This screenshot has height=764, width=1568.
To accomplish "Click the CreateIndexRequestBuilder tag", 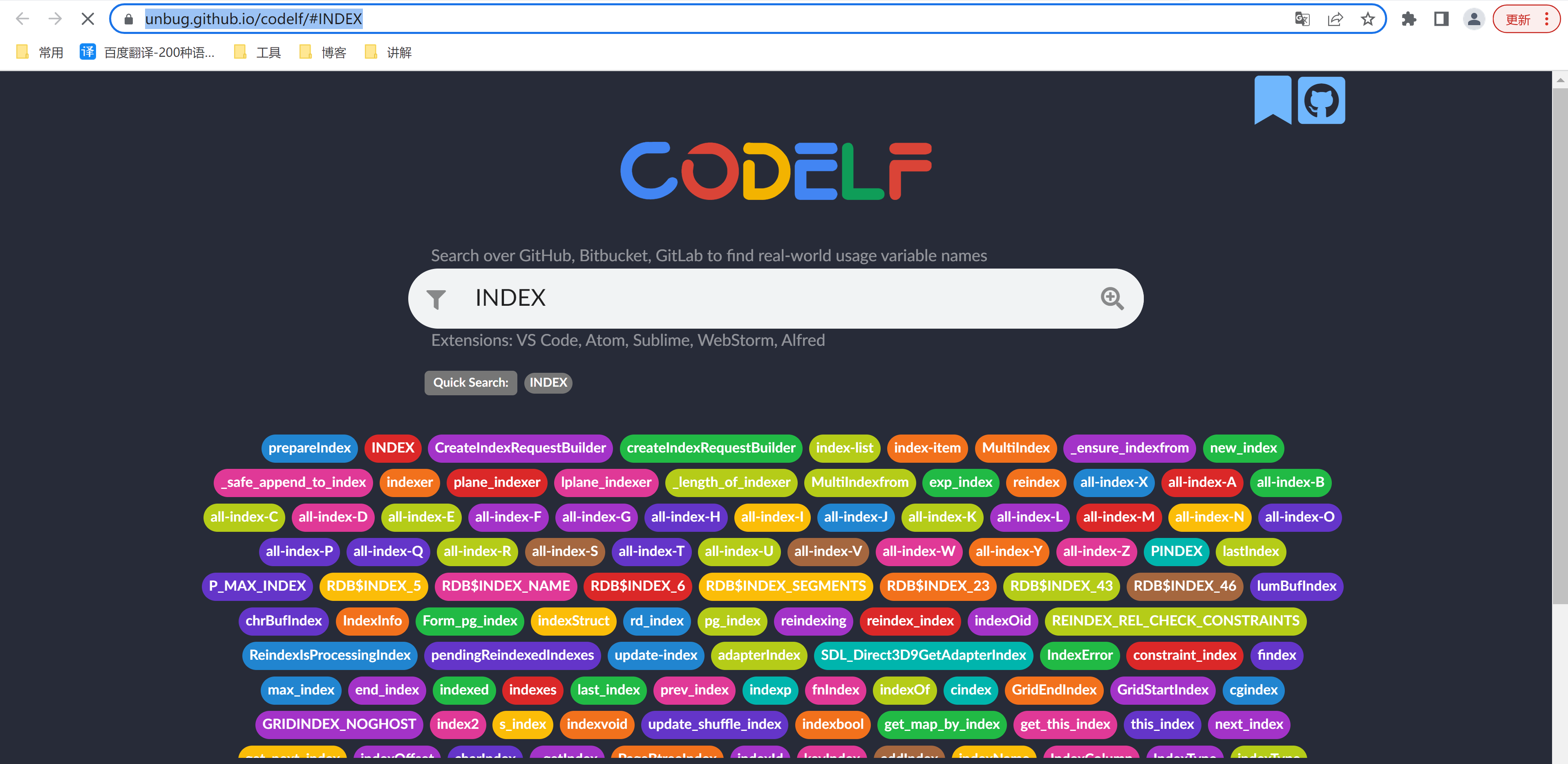I will pos(520,448).
